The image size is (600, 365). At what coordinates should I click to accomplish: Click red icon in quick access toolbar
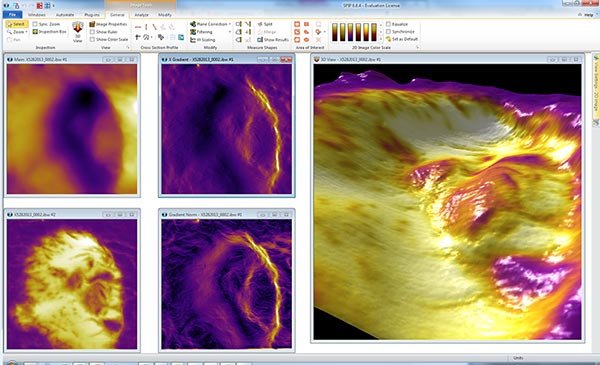pyautogui.click(x=39, y=6)
